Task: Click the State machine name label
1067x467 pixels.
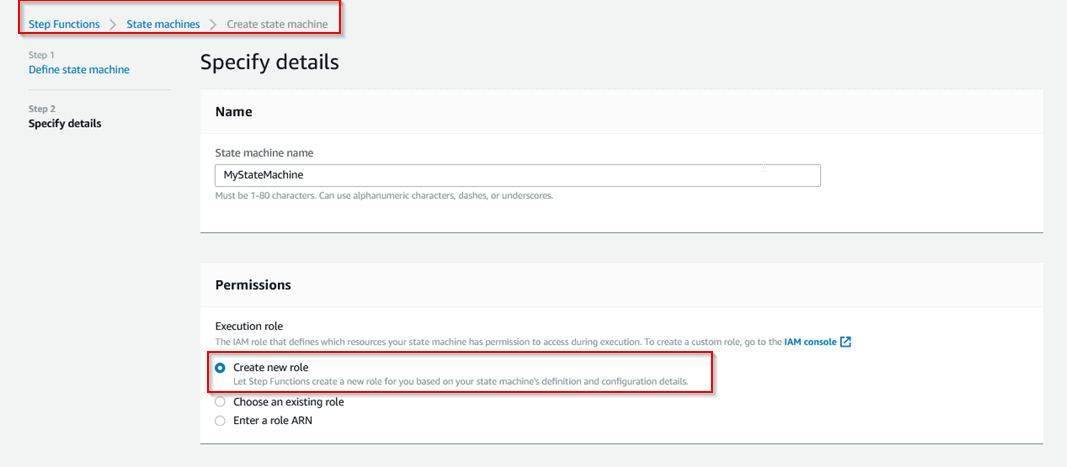Action: click(263, 153)
